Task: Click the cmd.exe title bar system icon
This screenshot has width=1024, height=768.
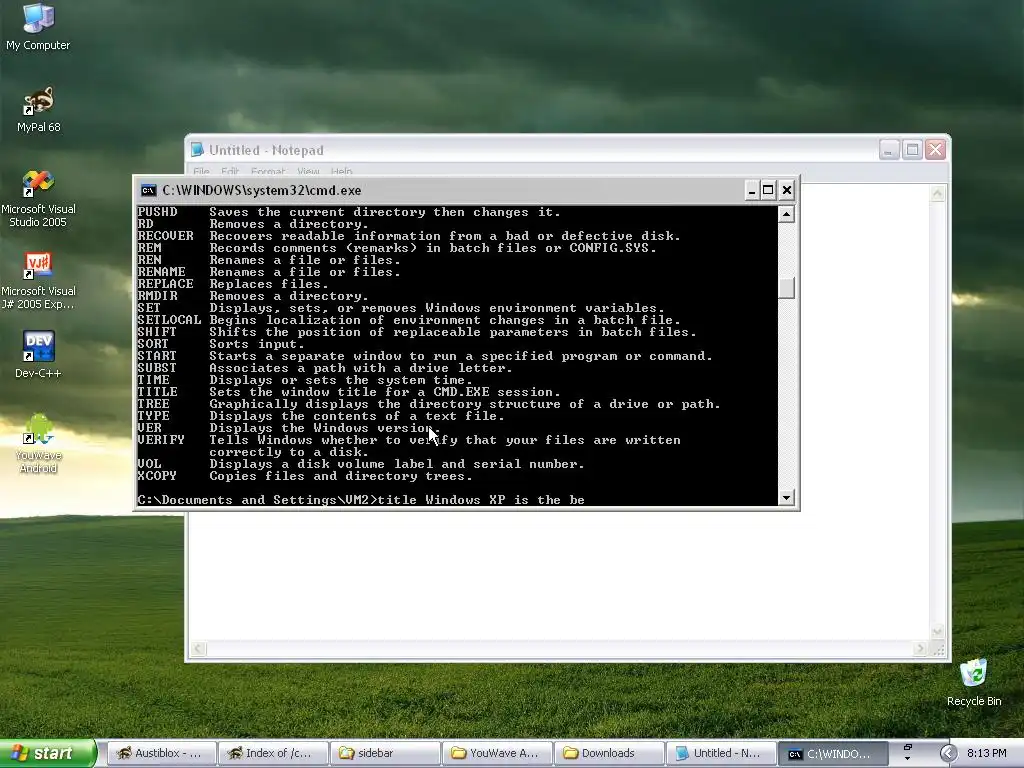Action: (148, 190)
